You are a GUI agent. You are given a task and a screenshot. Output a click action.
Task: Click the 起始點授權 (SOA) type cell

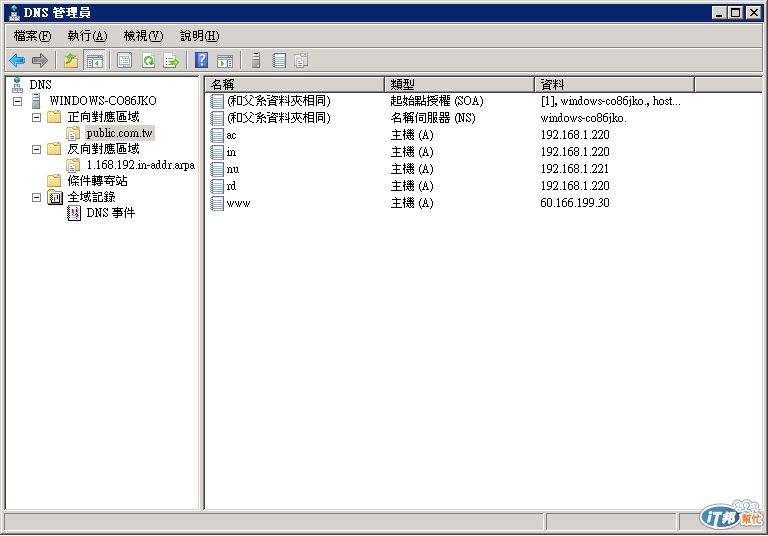pyautogui.click(x=437, y=101)
